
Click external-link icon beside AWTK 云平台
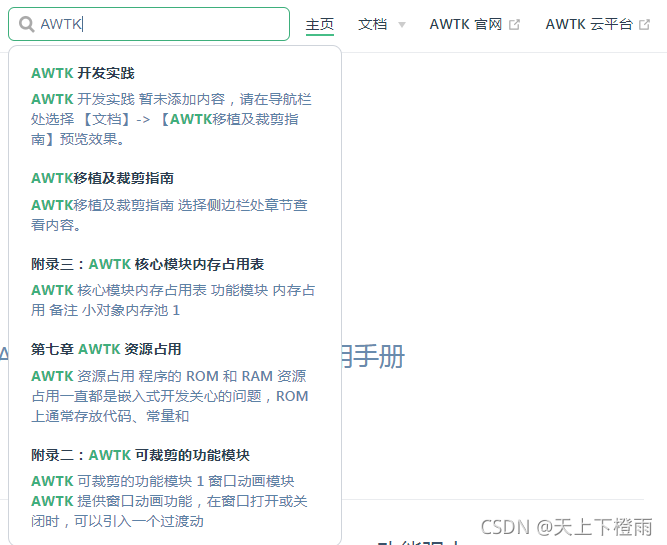click(644, 25)
